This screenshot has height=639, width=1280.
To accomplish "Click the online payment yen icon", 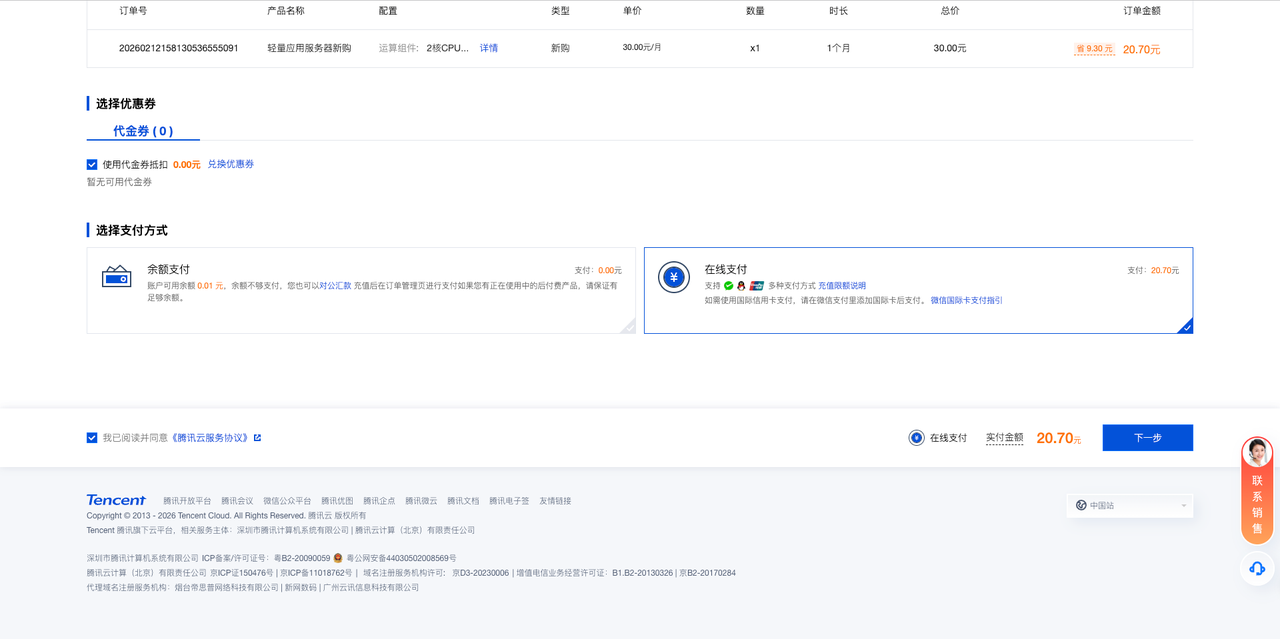I will pyautogui.click(x=674, y=277).
